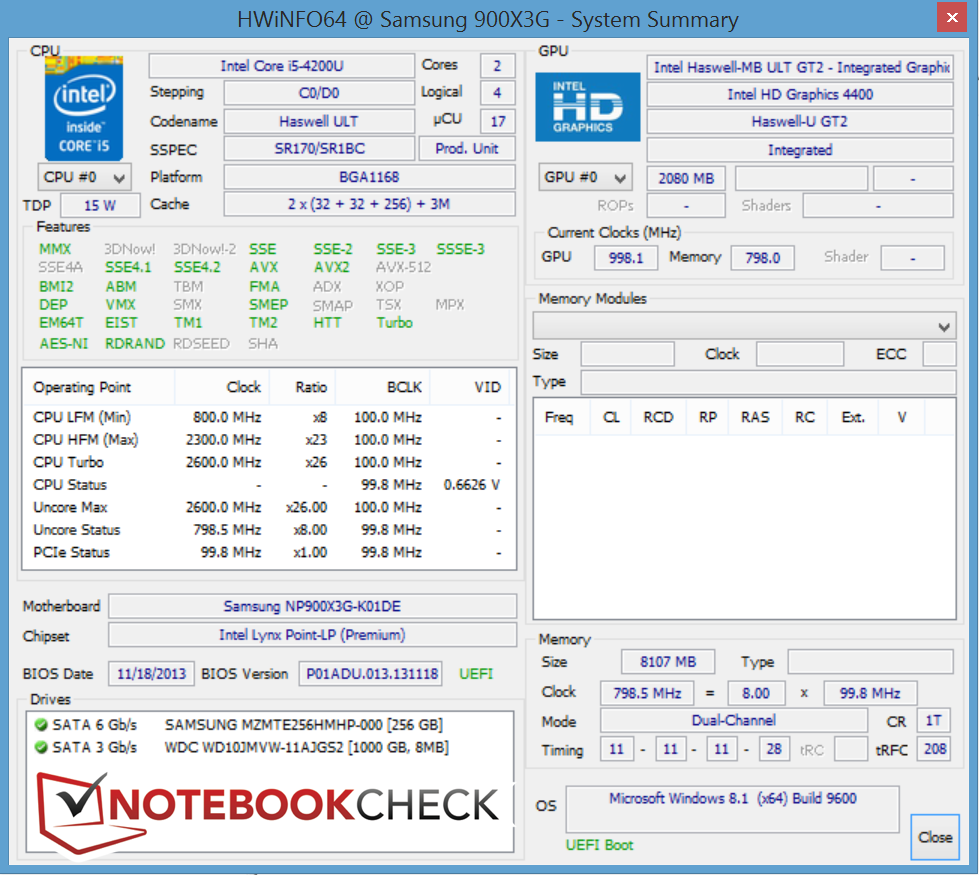Click the TDP 15 W field
The image size is (979, 875).
100,205
